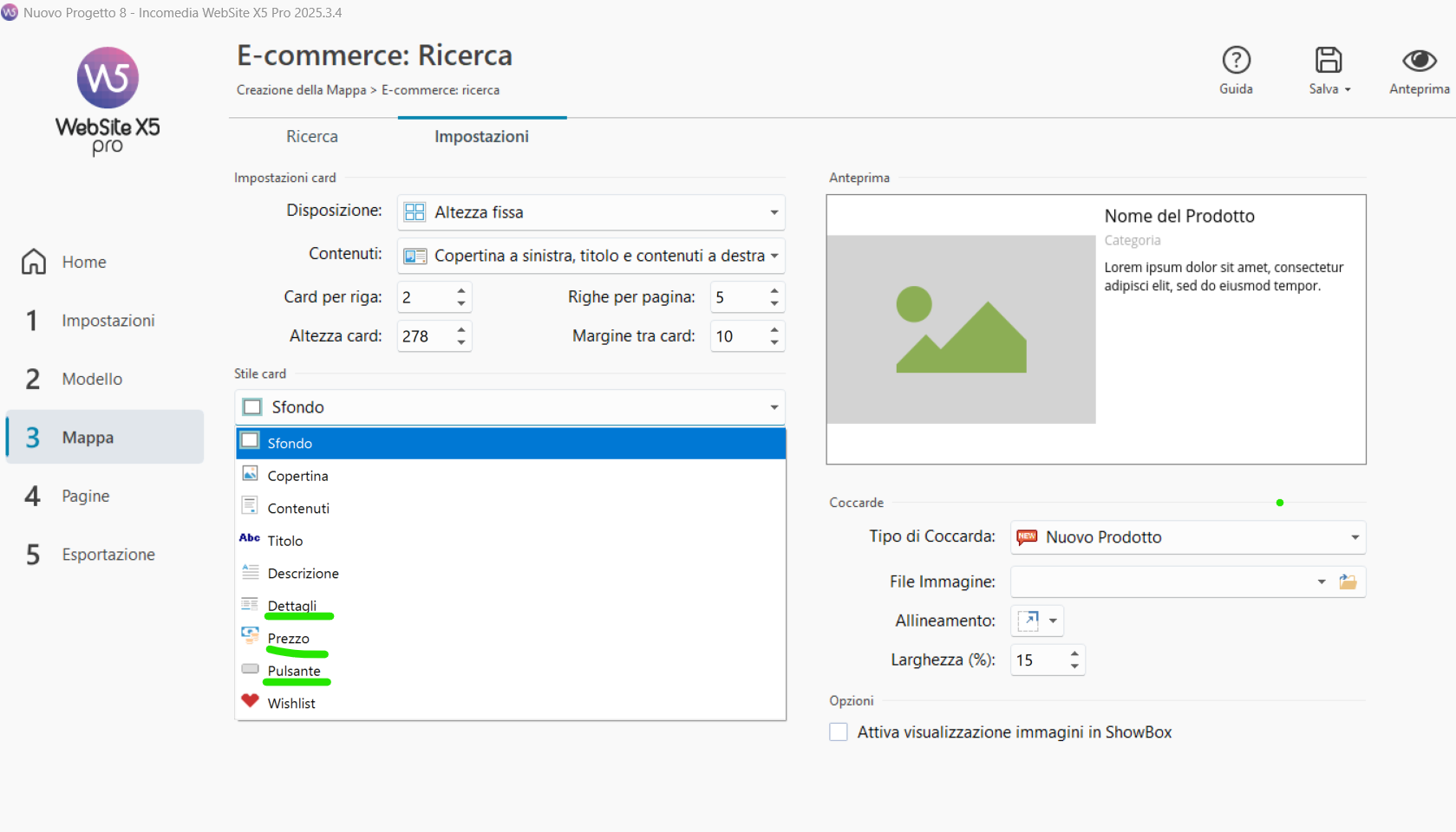Decrease Larghezza percentage value
Image resolution: width=1456 pixels, height=832 pixels.
(1074, 666)
